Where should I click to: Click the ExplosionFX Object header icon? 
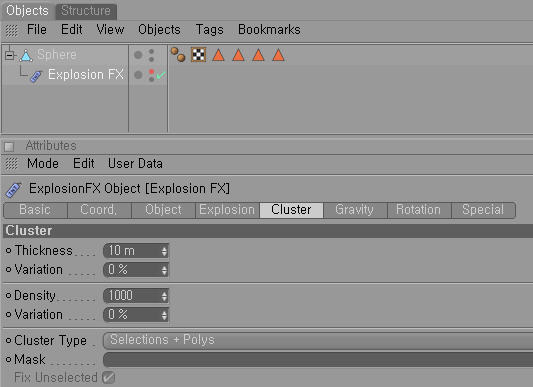pos(14,189)
